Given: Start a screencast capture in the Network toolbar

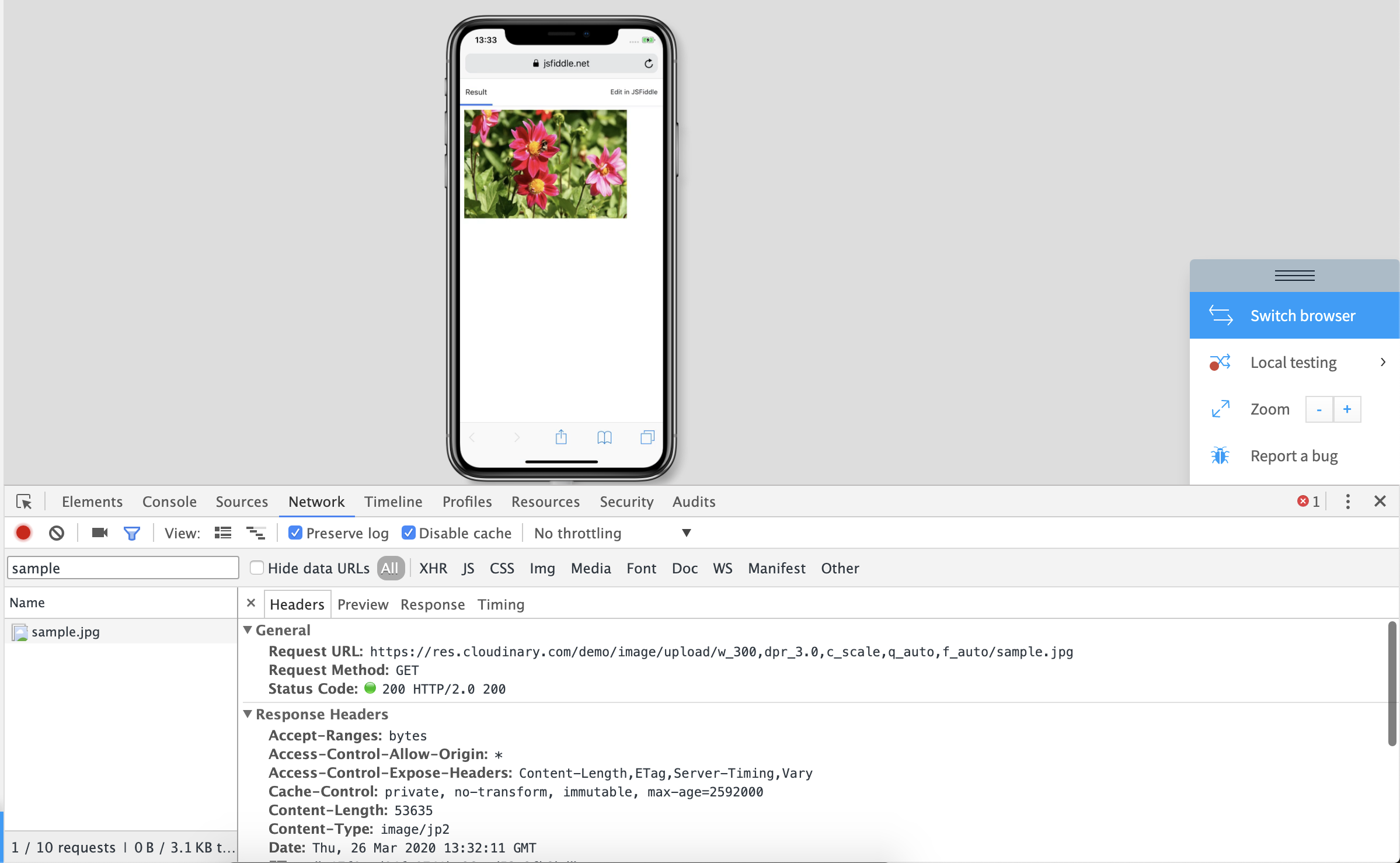Looking at the screenshot, I should 99,532.
